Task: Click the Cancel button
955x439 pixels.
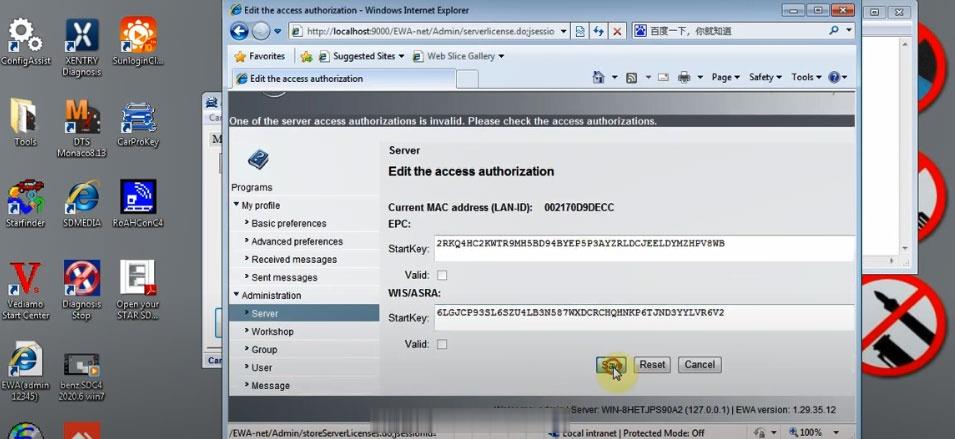Action: tap(699, 365)
